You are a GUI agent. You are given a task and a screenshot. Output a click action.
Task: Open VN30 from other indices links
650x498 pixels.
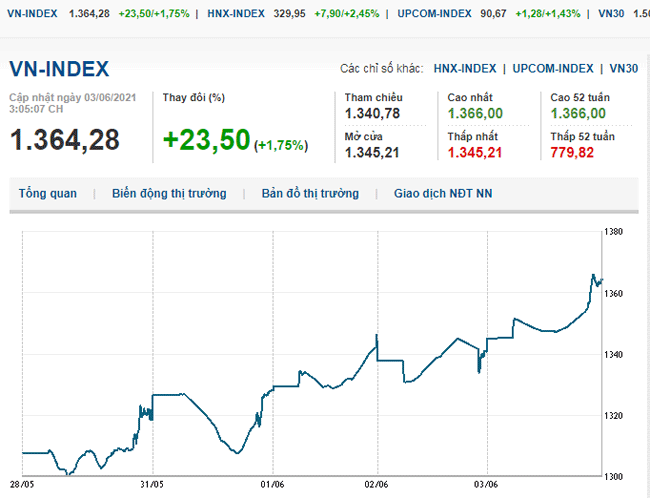tap(623, 68)
